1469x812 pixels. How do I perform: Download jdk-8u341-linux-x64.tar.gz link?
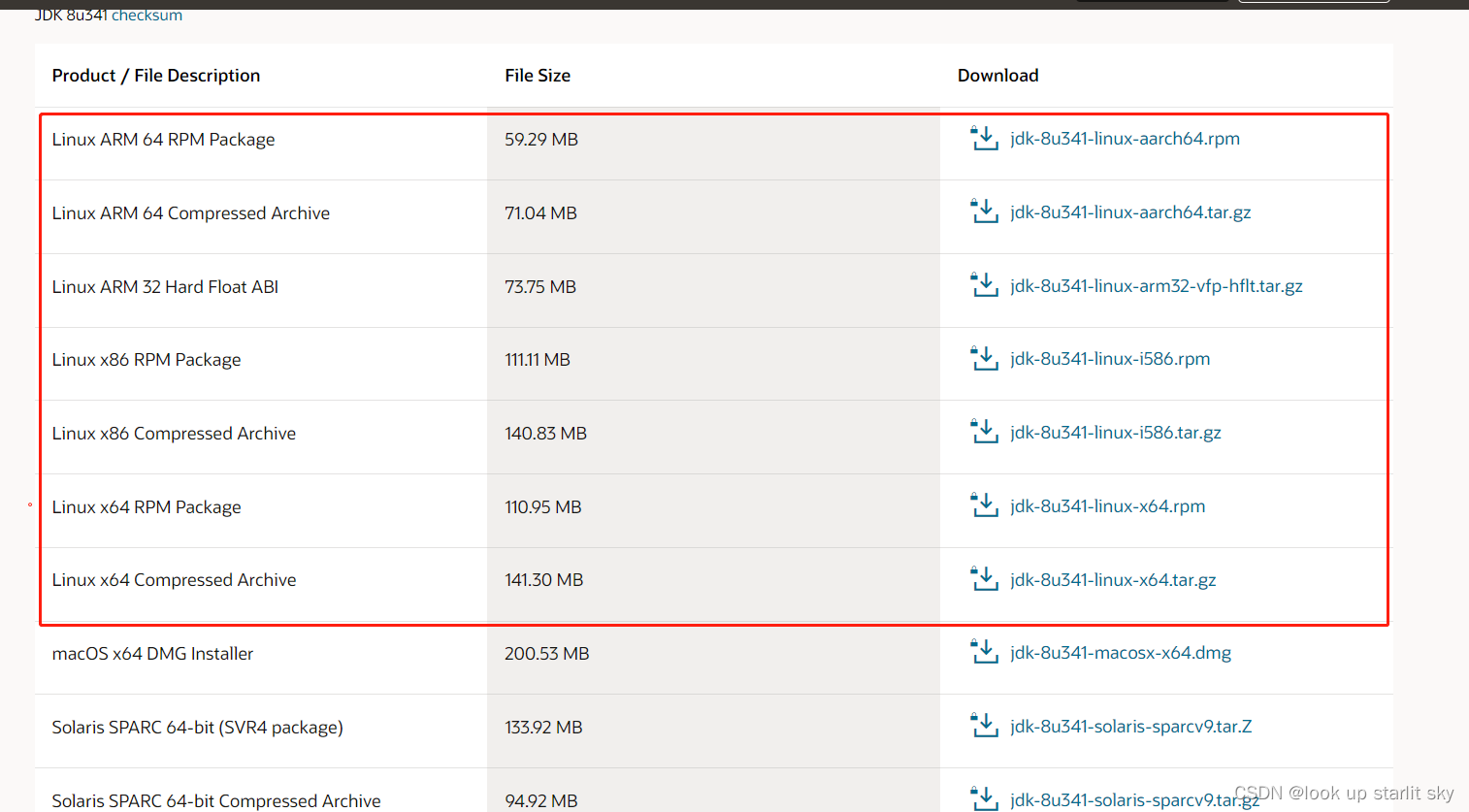[x=1113, y=580]
